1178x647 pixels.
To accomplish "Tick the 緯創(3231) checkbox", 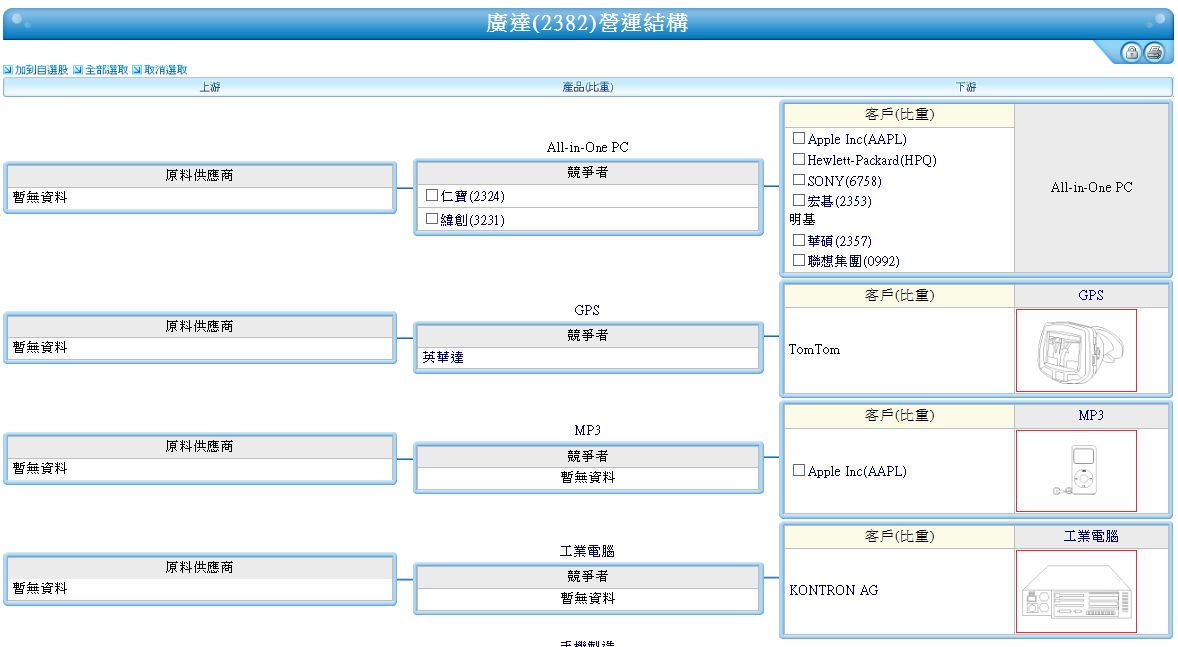I will tap(432, 219).
